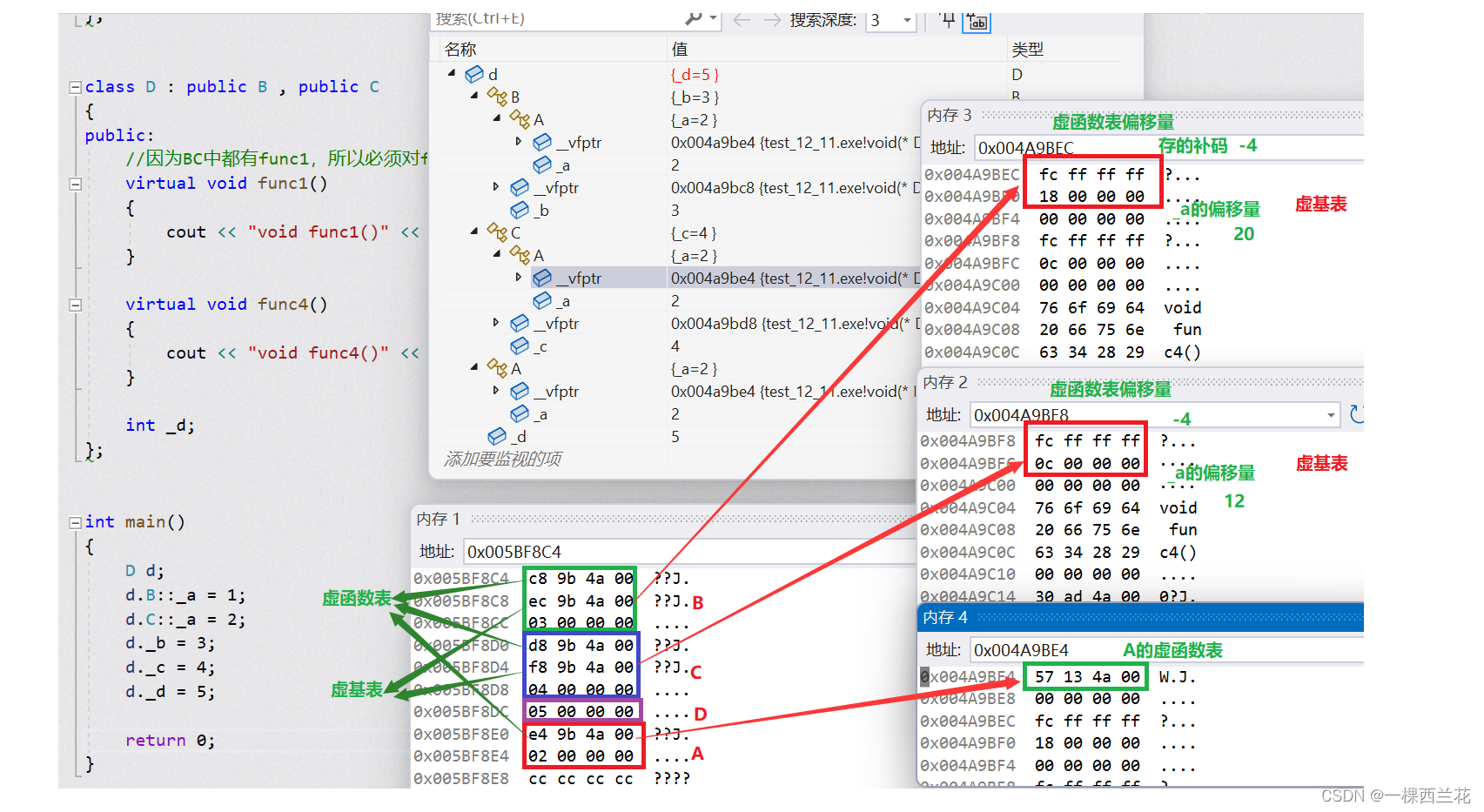
Task: Click the code line 'return 0;'
Action: (x=170, y=741)
